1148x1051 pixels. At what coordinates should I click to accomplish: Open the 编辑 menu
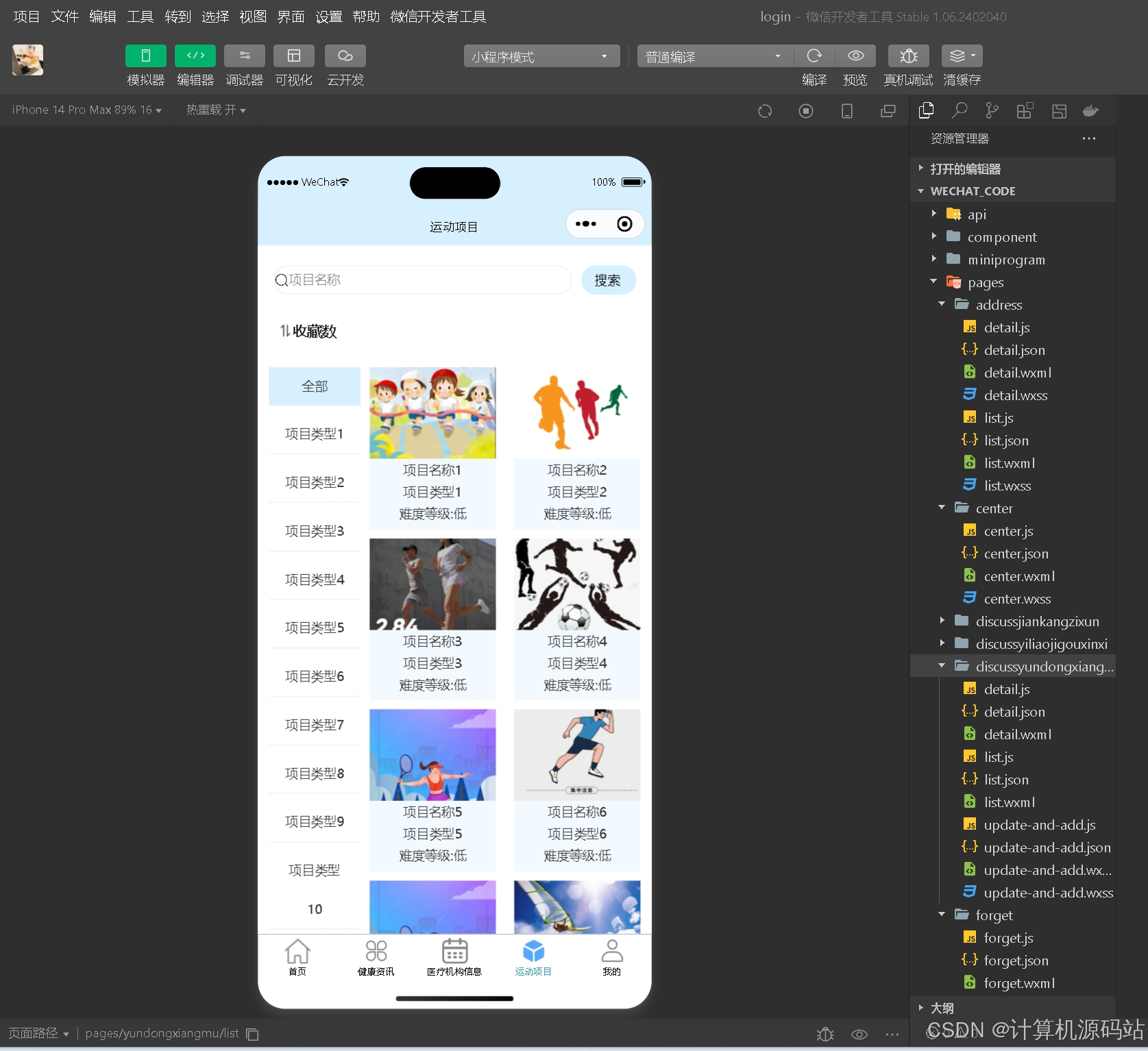pyautogui.click(x=103, y=16)
